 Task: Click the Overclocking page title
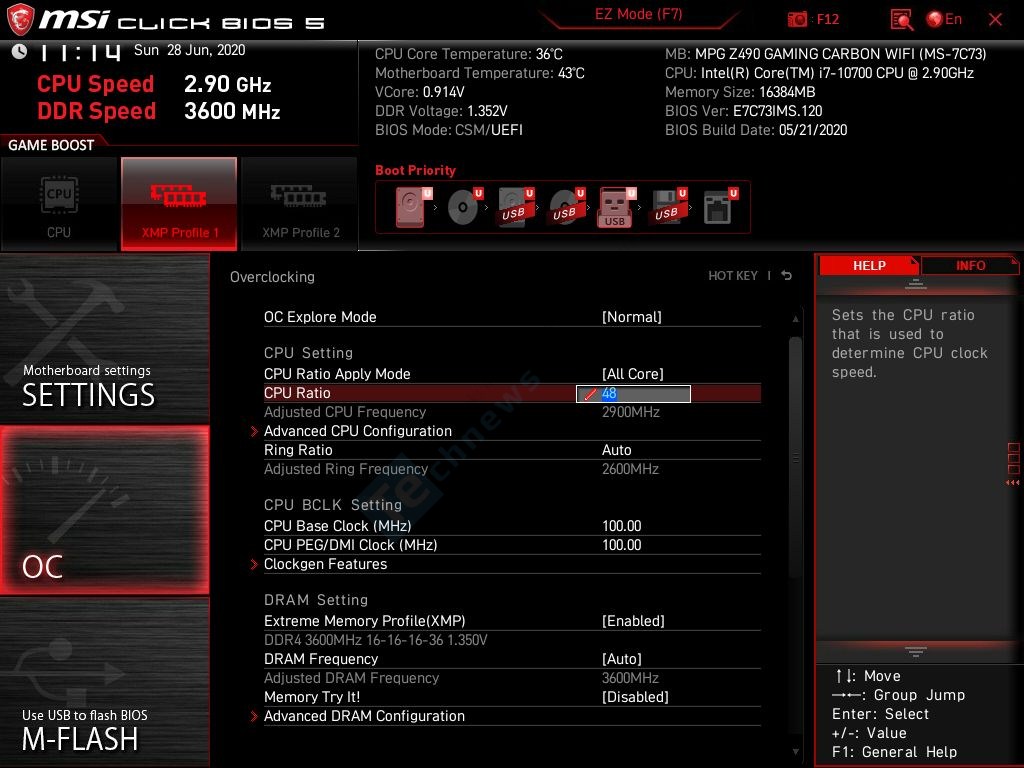[x=272, y=277]
